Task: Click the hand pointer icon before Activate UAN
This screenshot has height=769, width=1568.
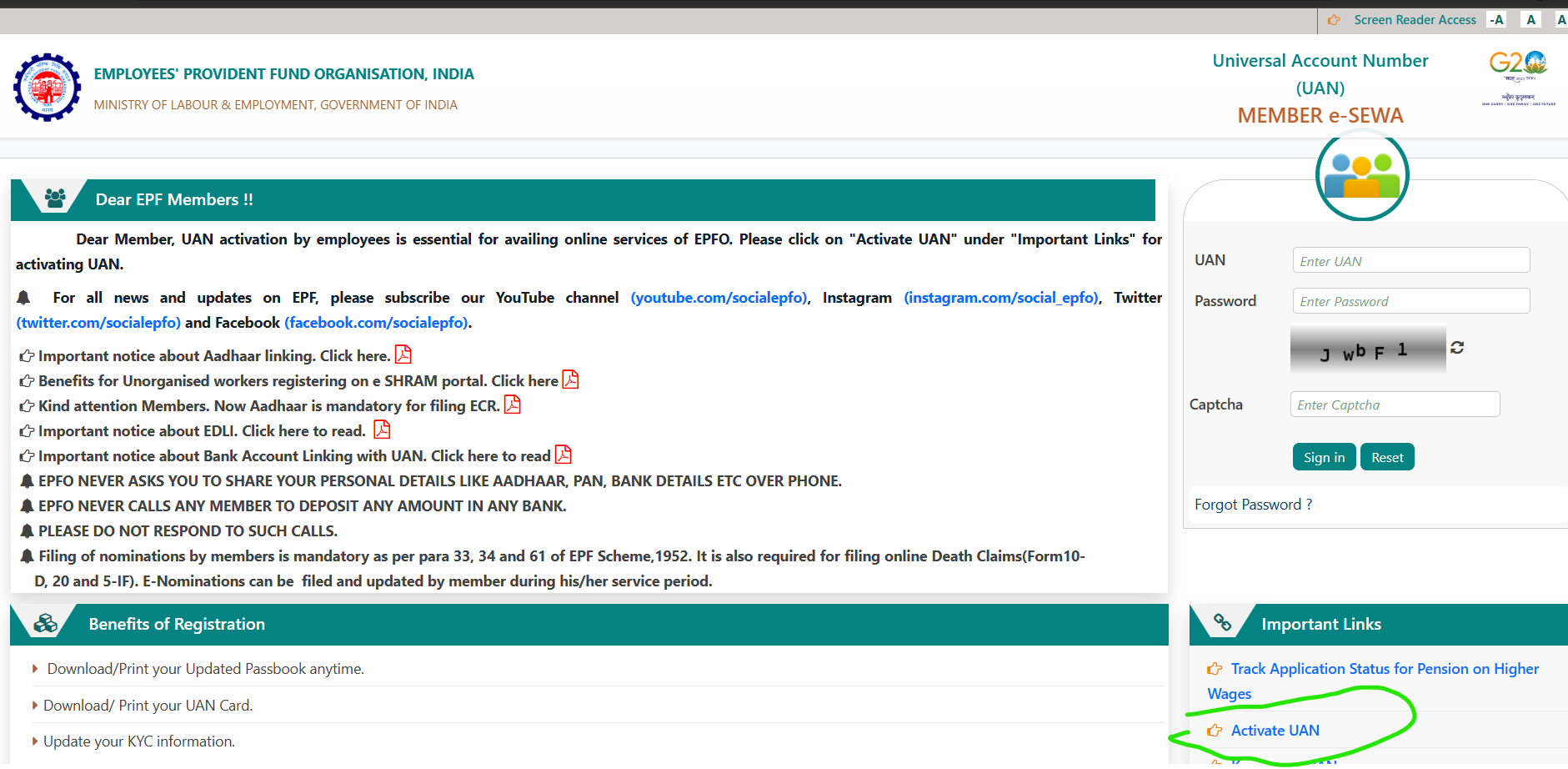Action: click(x=1215, y=731)
